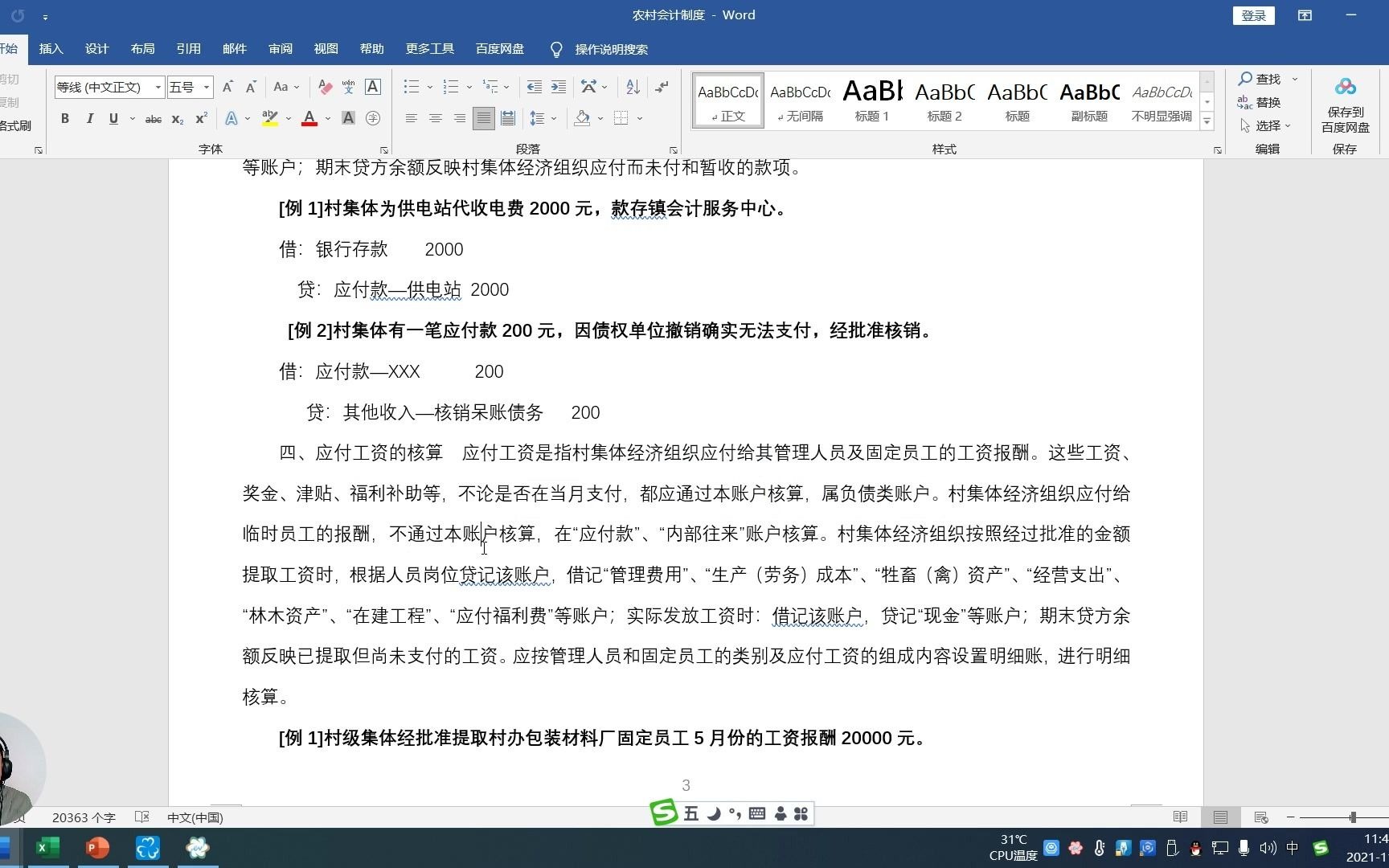Apply enclosed character icon

(x=373, y=118)
